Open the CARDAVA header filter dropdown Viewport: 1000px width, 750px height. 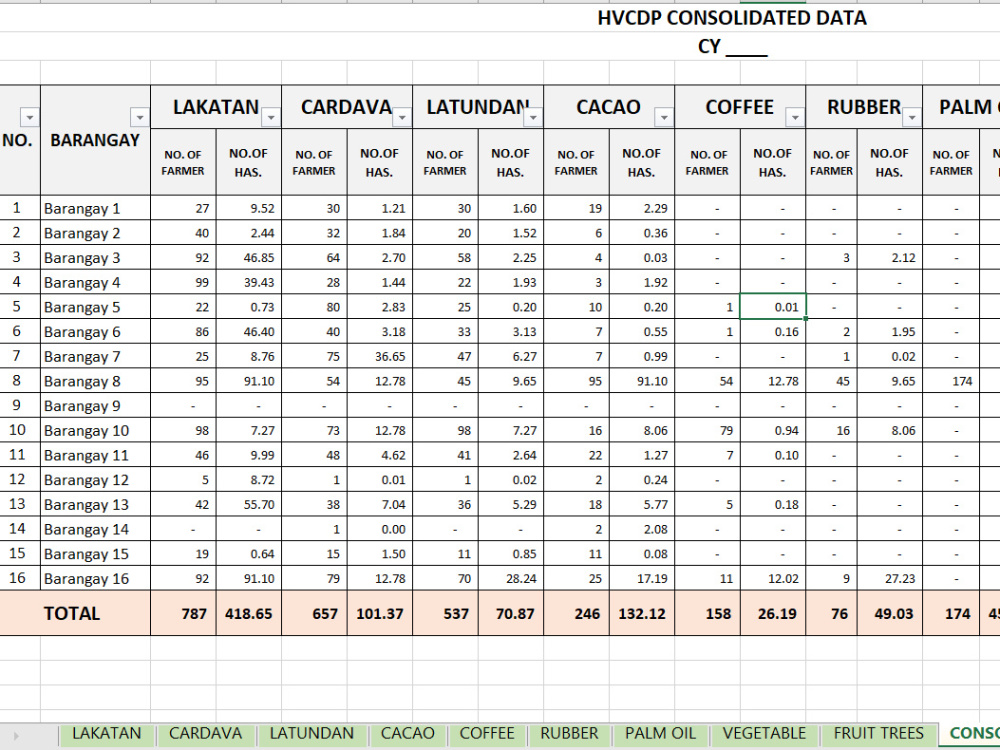[x=402, y=117]
